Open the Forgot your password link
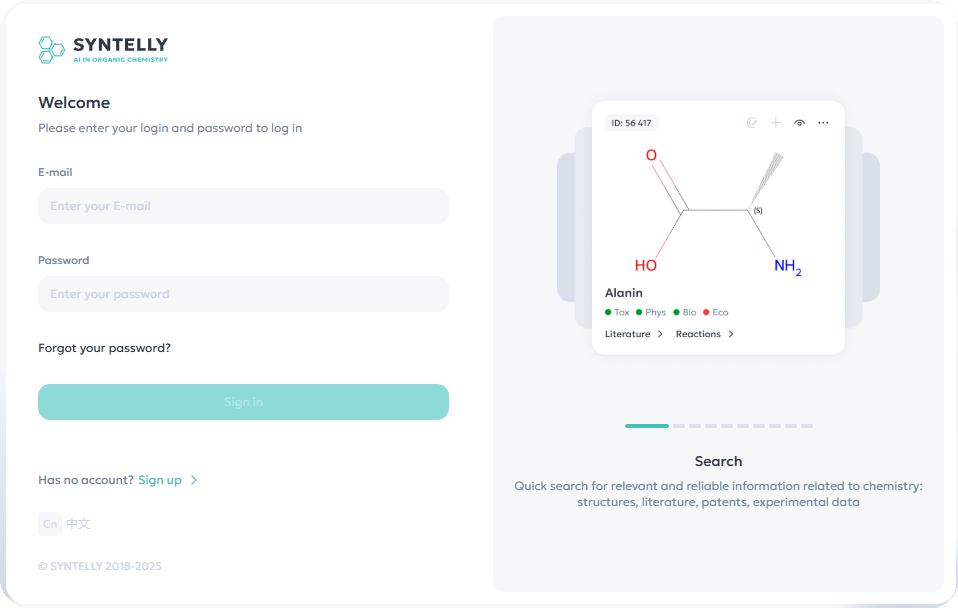Image resolution: width=958 pixels, height=608 pixels. click(104, 348)
